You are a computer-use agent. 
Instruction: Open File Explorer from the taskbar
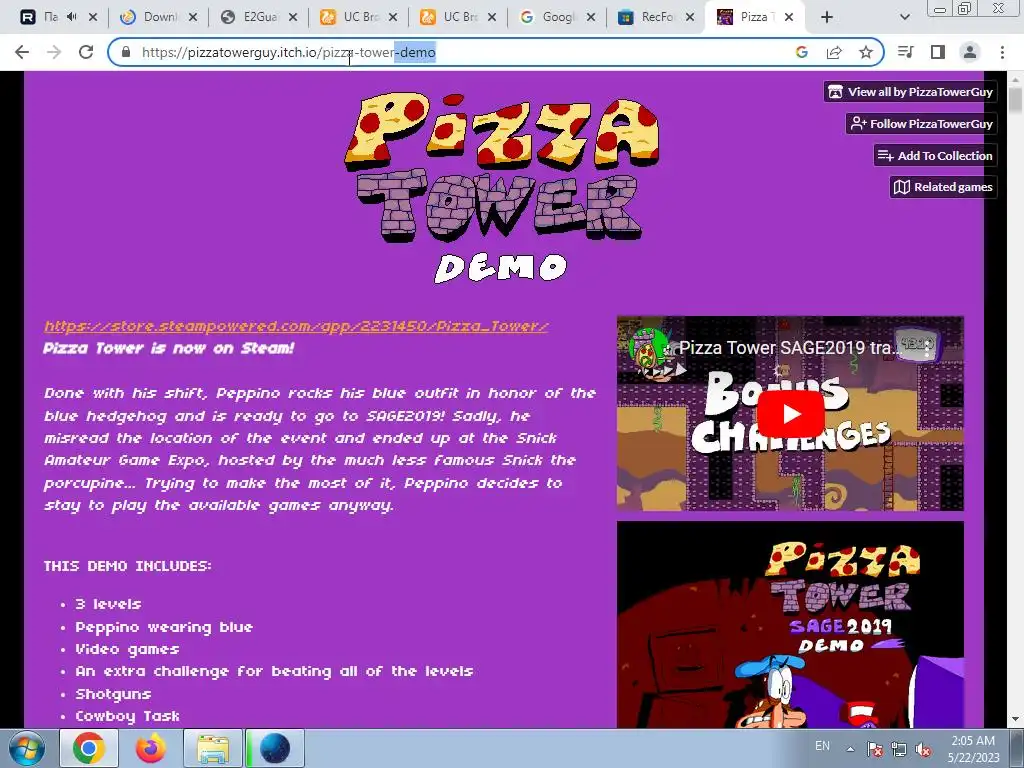click(x=213, y=748)
